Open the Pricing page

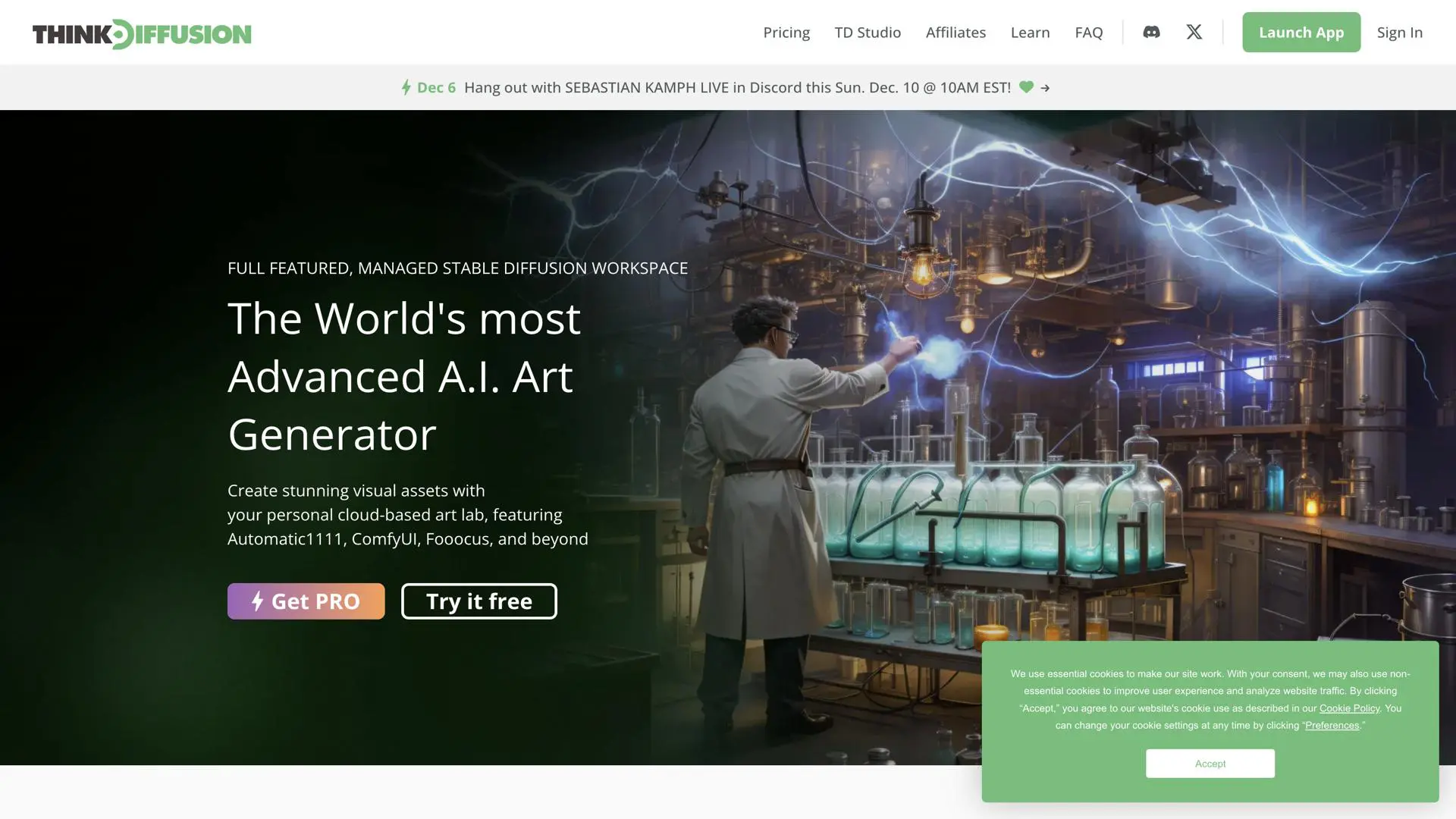[786, 33]
